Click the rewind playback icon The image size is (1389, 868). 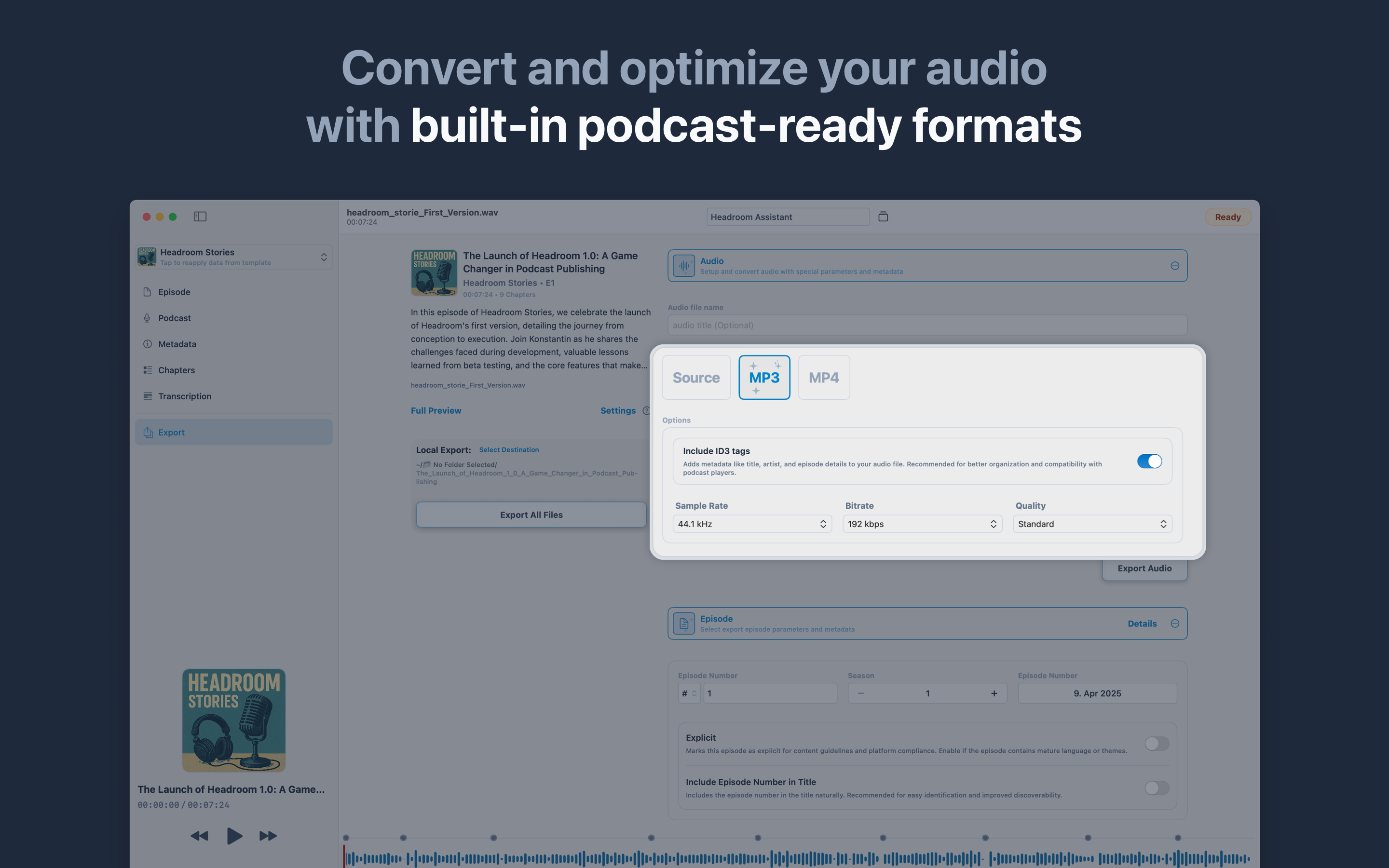pyautogui.click(x=199, y=836)
